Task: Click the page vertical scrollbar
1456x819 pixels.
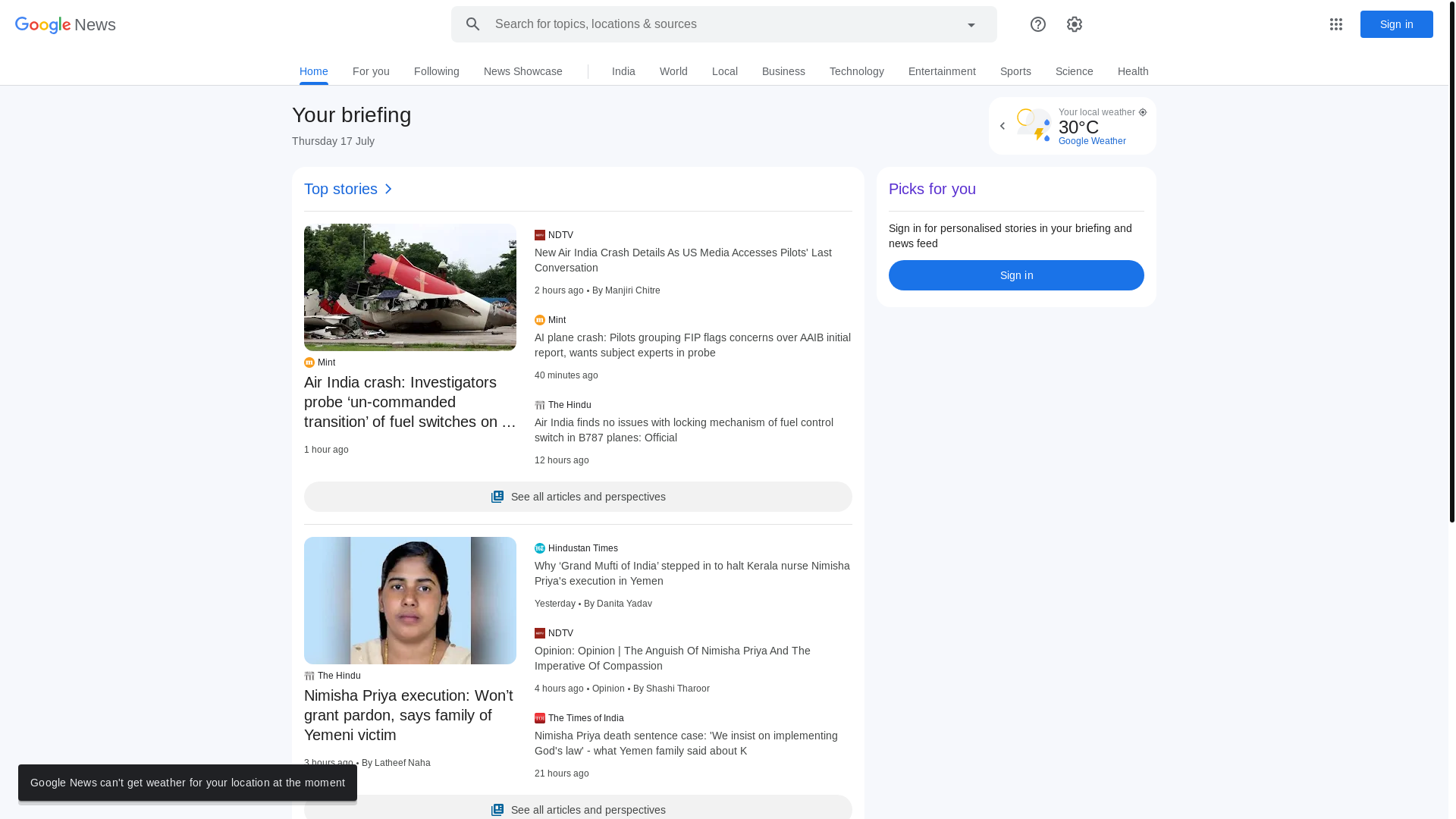Action: [1452, 262]
